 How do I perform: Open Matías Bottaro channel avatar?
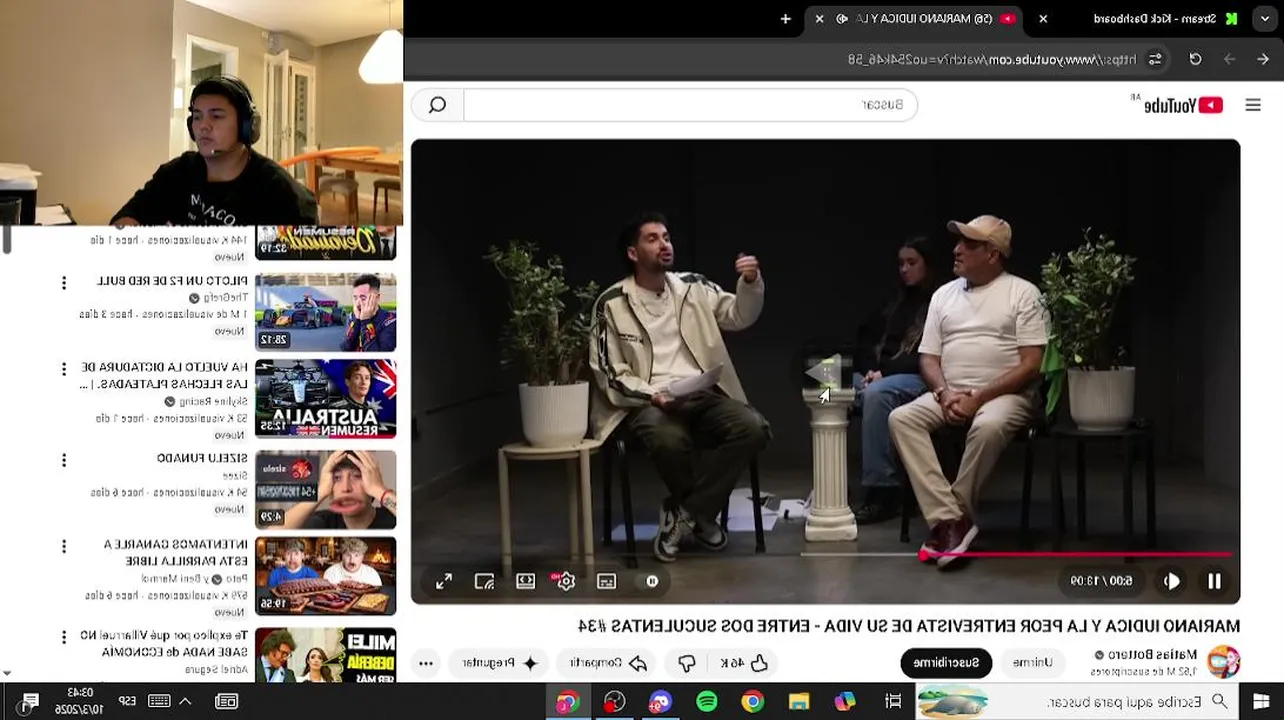(1224, 662)
